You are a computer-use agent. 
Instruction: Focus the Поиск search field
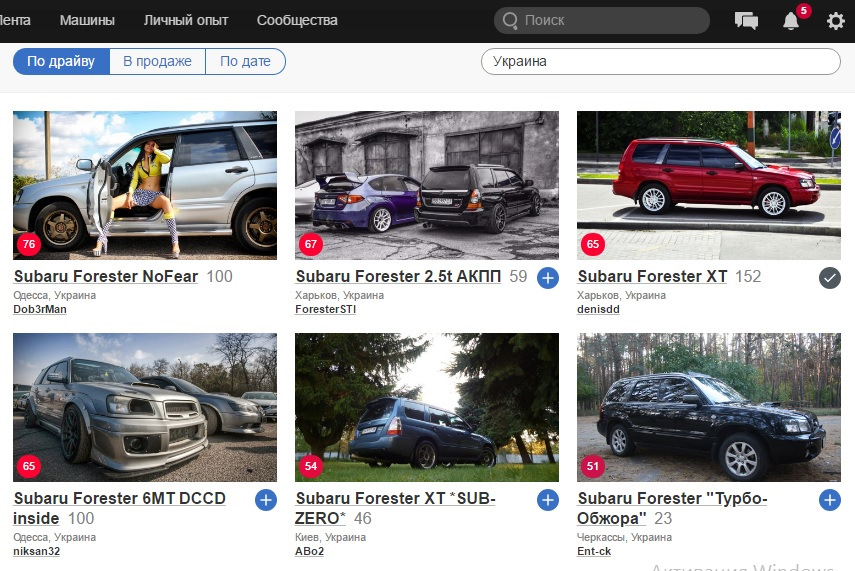602,21
